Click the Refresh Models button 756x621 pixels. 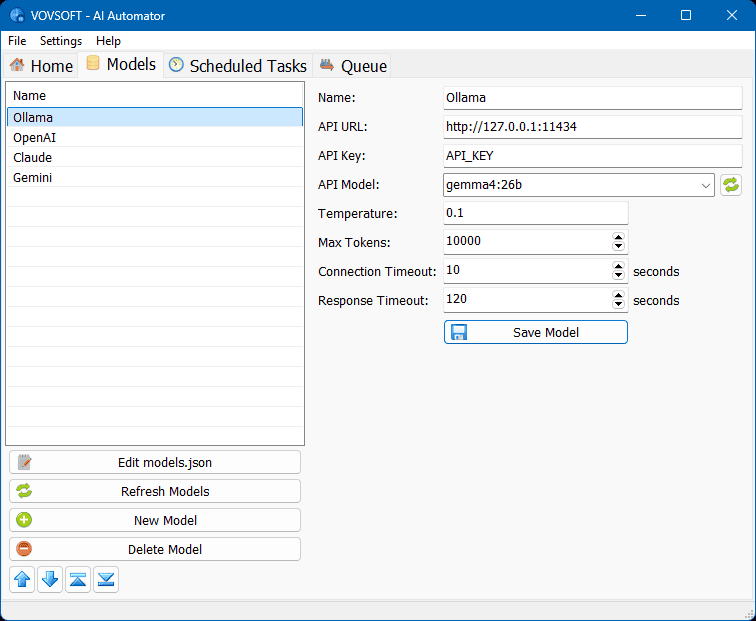155,491
